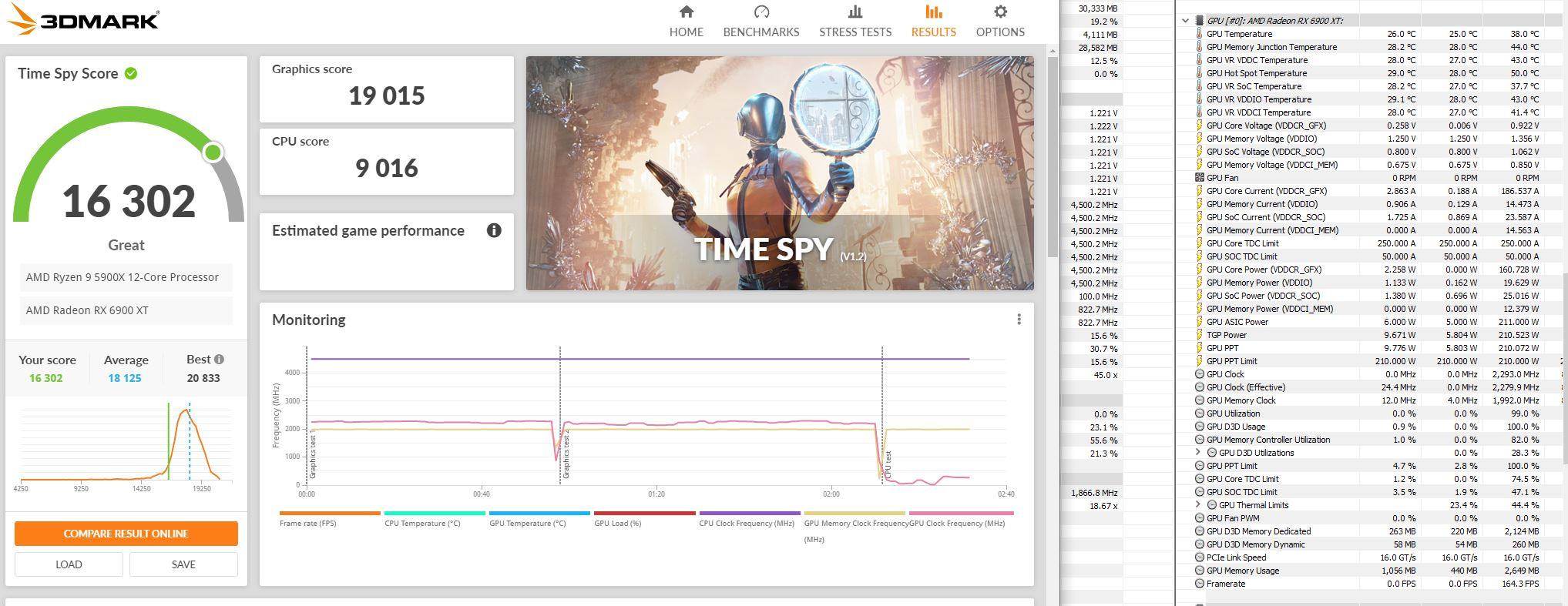Click the info icon next to Best score
1568x606 pixels.
[x=219, y=359]
